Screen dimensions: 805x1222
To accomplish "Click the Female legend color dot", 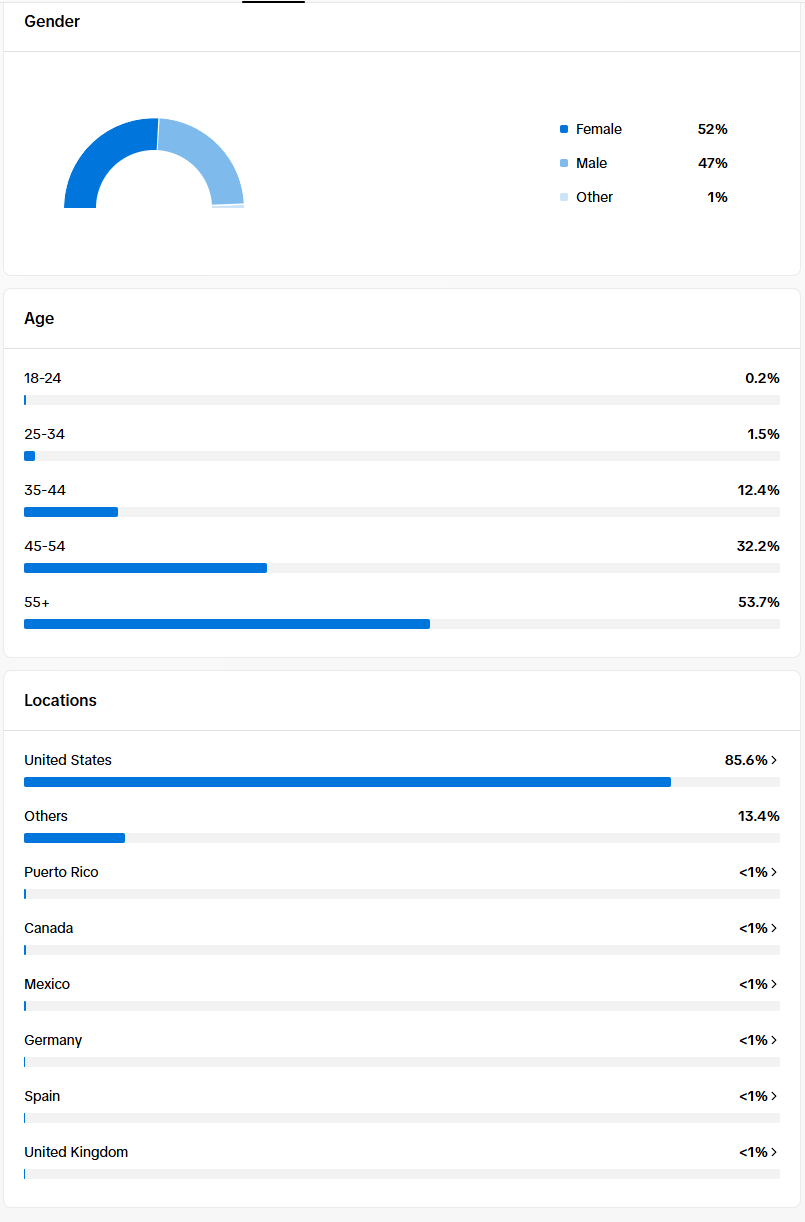I will point(564,129).
